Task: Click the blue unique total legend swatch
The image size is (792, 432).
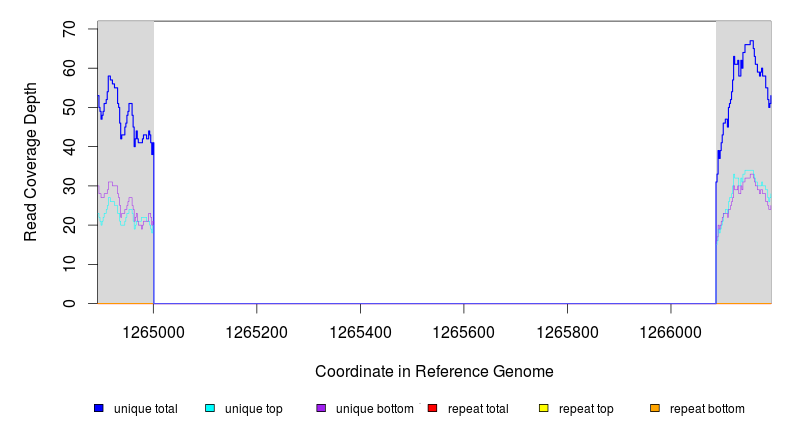Action: (99, 408)
